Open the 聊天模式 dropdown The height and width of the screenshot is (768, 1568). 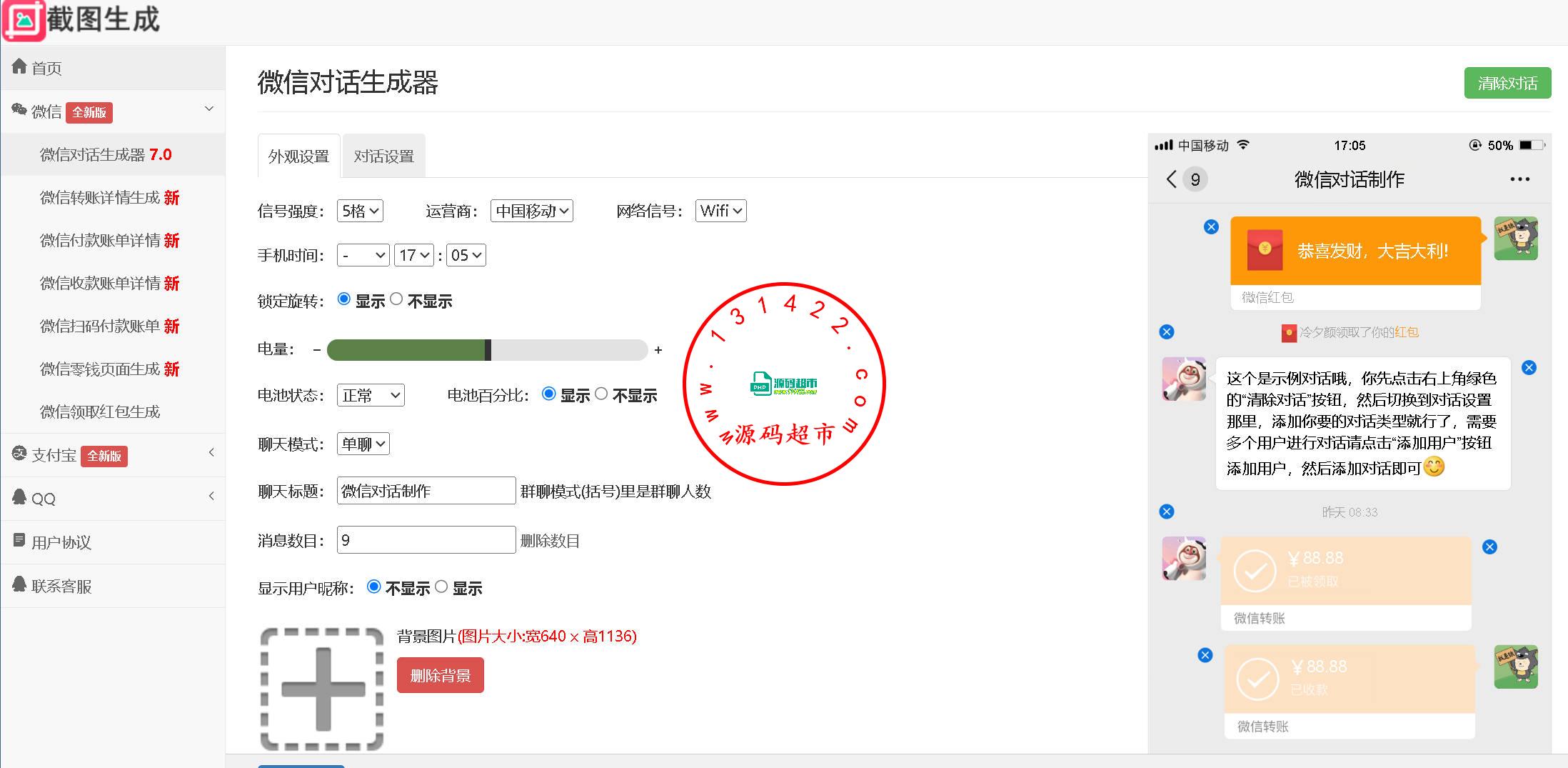click(363, 444)
